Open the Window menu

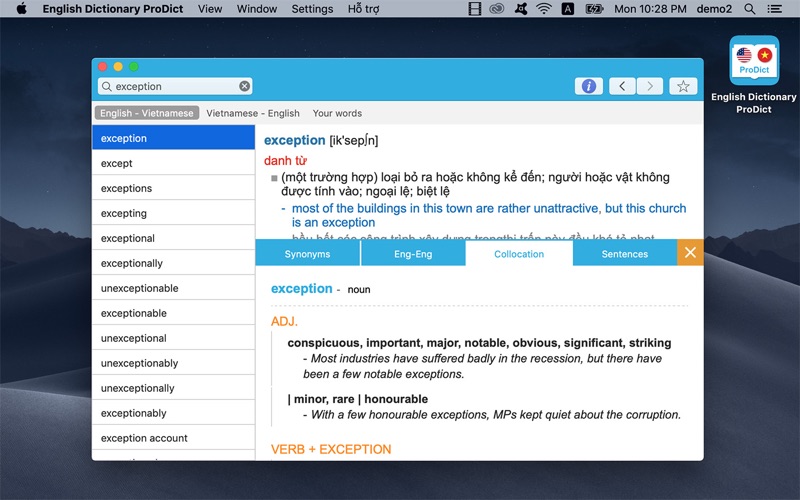pos(257,9)
